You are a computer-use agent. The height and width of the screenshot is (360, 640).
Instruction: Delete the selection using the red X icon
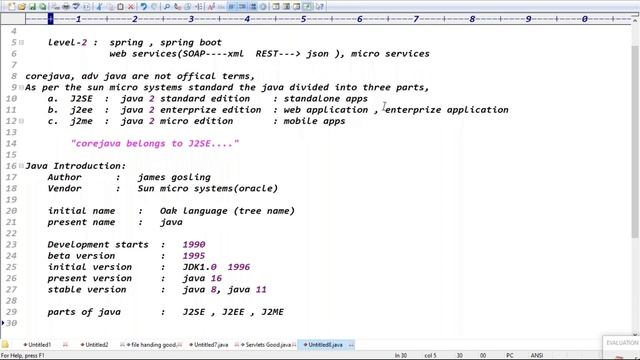click(x=131, y=7)
